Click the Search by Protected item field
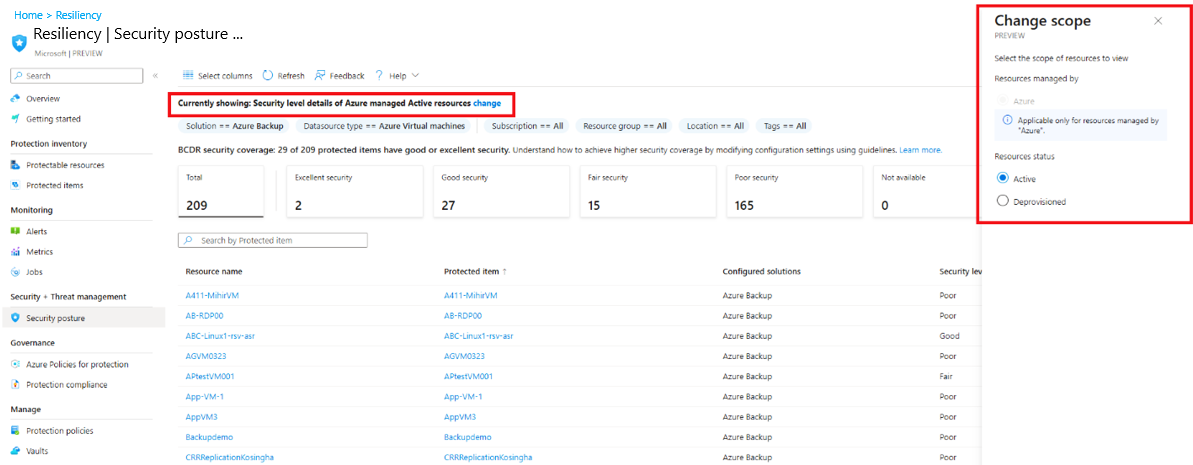Viewport: 1193px width, 465px height. (272, 240)
